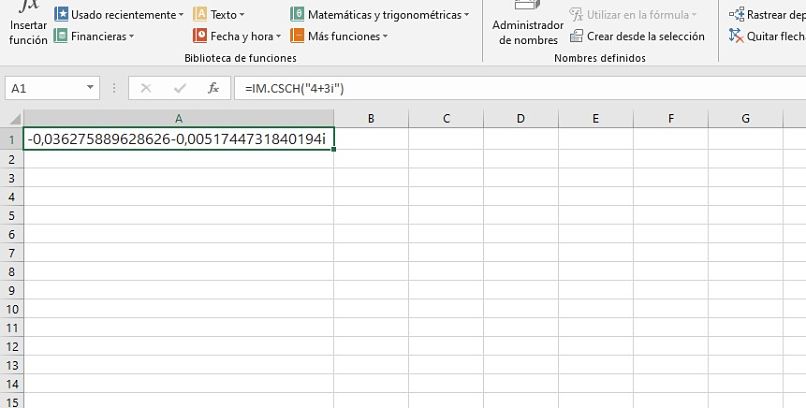Open the Insertar función dialog
This screenshot has width=806, height=408.
(x=28, y=23)
